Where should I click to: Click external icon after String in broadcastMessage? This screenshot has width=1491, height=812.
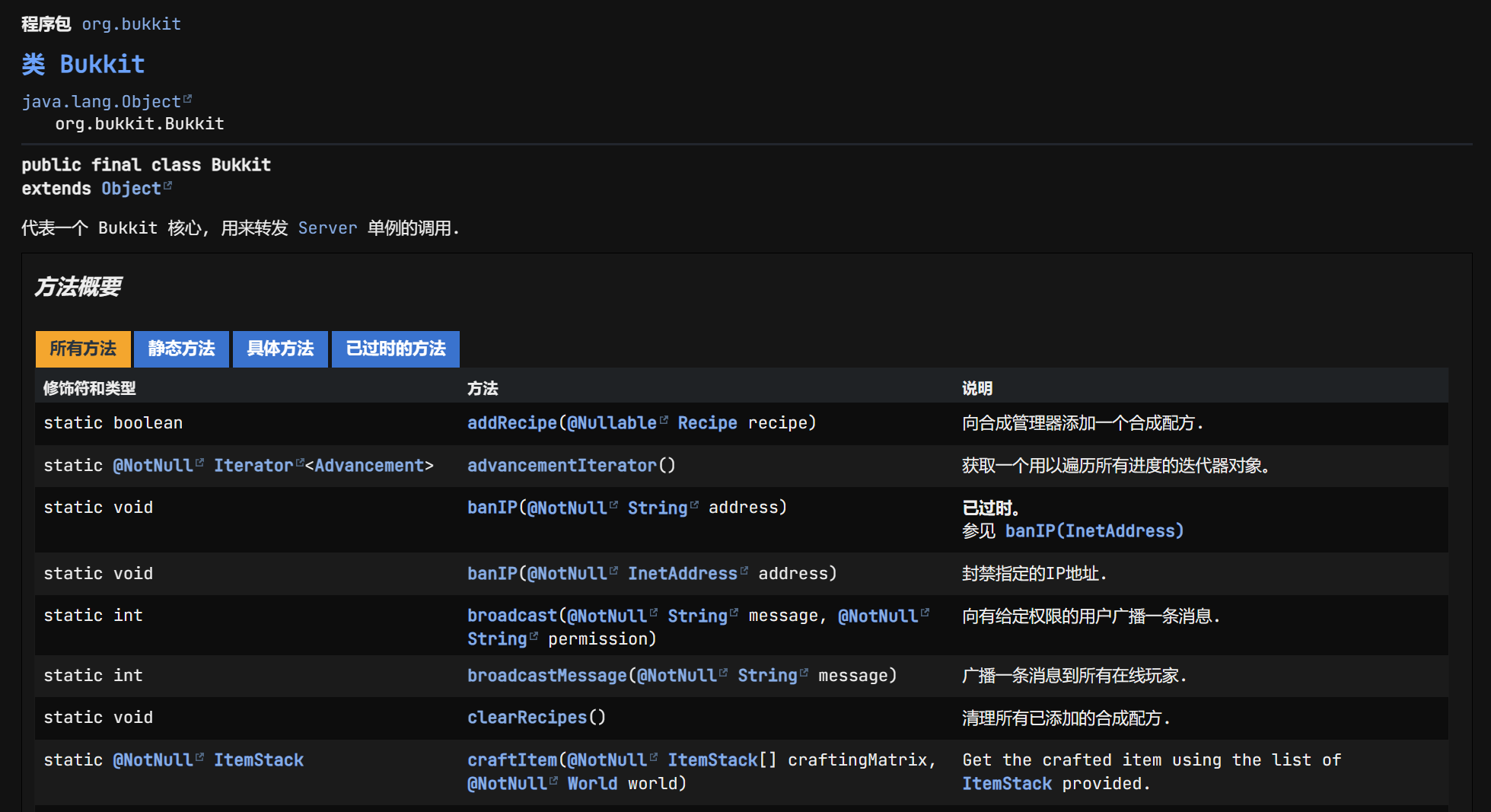(804, 673)
